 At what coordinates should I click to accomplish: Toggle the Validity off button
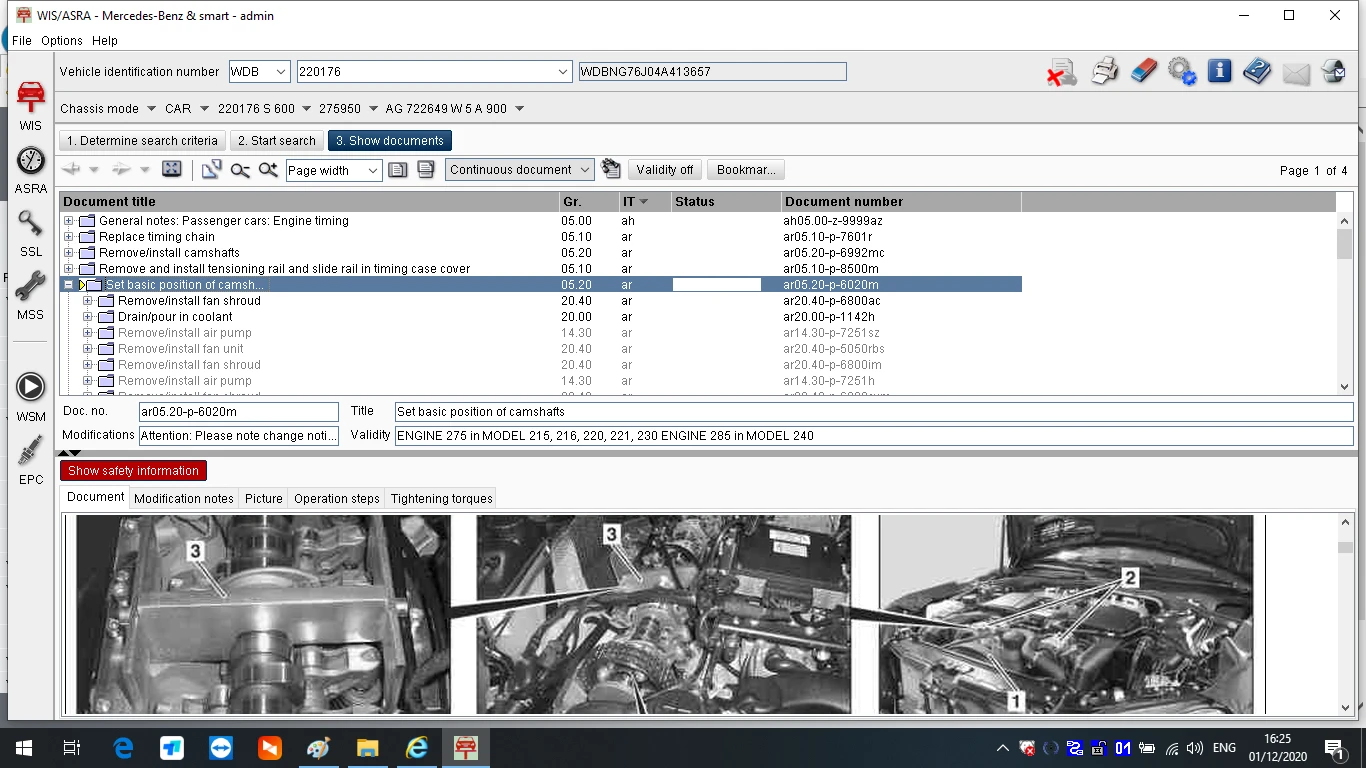pyautogui.click(x=665, y=170)
